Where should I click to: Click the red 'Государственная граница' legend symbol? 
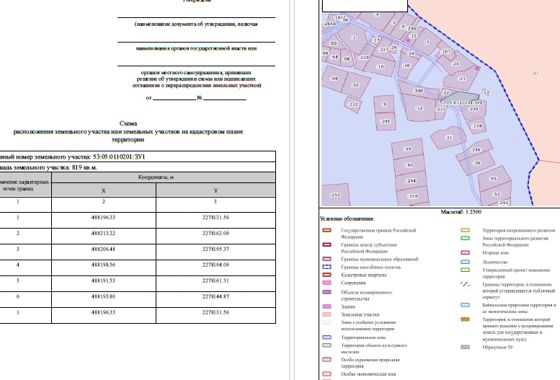coord(327,230)
